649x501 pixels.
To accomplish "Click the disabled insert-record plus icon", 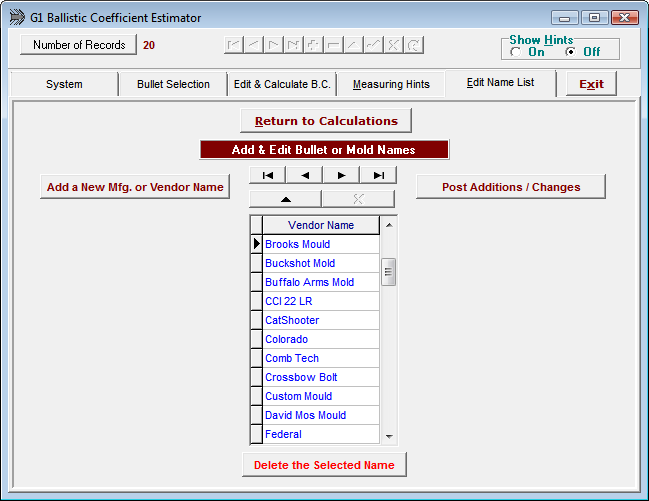I will click(313, 45).
